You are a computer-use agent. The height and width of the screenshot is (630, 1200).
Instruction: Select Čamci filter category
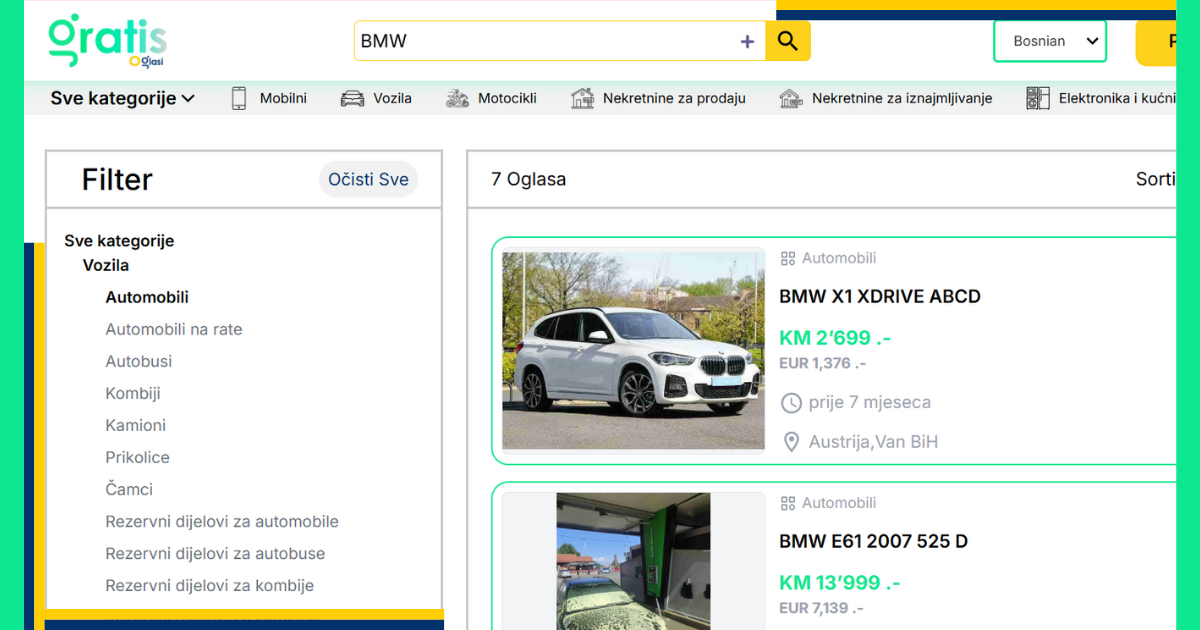(x=129, y=489)
